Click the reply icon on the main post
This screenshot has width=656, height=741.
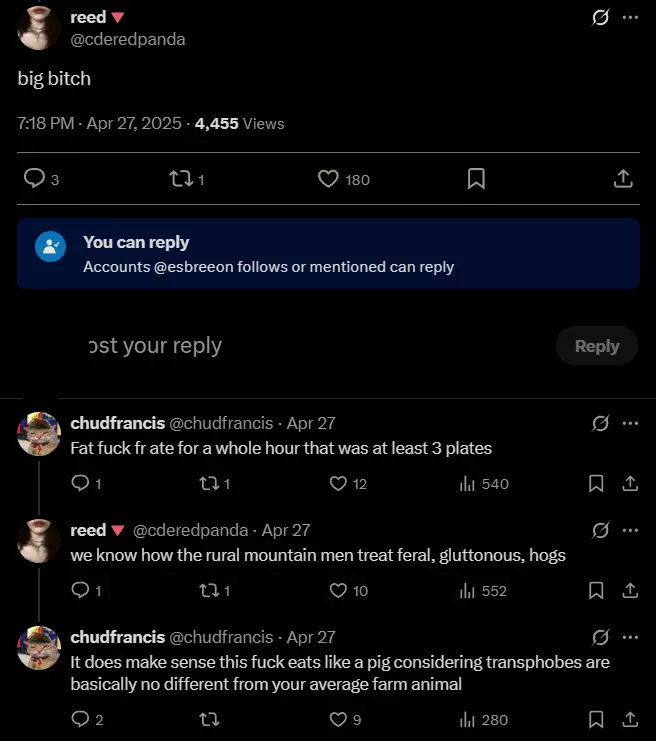(34, 179)
